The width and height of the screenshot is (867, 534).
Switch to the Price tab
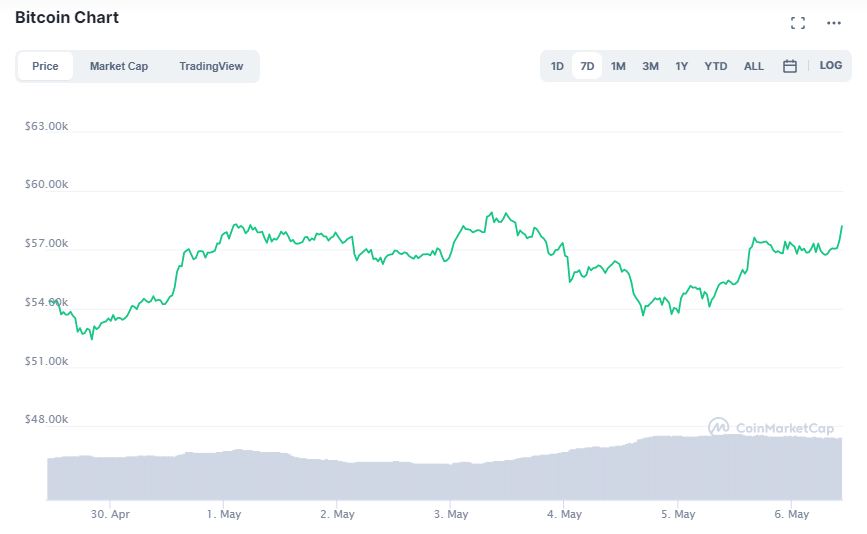(x=45, y=66)
